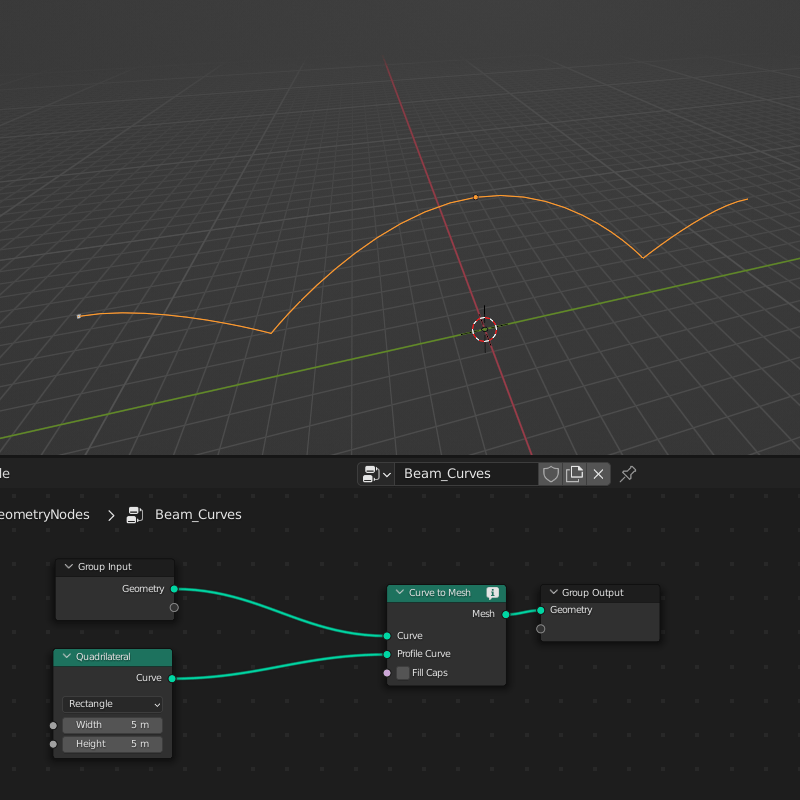This screenshot has width=800, height=800.
Task: Click the 3D cursor in the viewport
Action: point(485,330)
